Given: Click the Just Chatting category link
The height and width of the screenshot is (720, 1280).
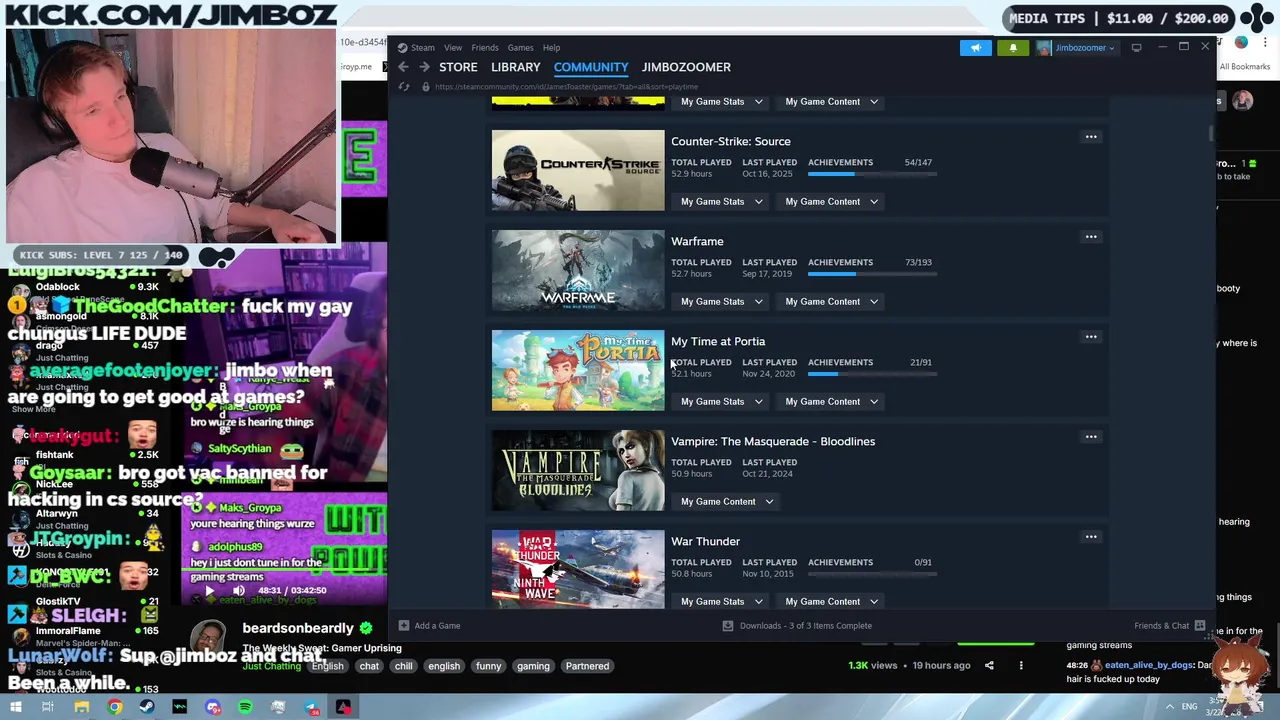Looking at the screenshot, I should click(271, 667).
